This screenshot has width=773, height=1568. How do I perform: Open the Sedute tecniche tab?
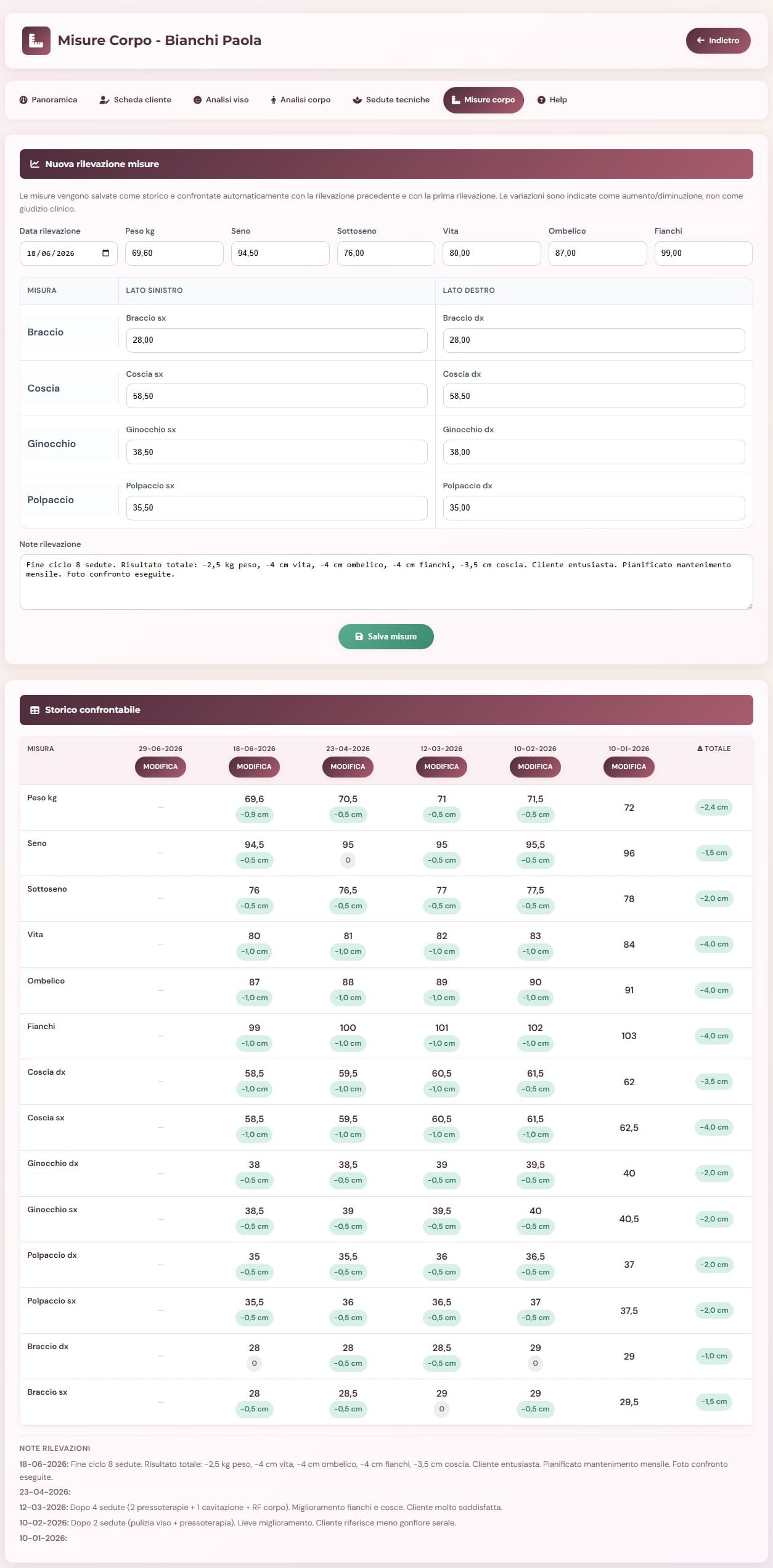(x=391, y=100)
